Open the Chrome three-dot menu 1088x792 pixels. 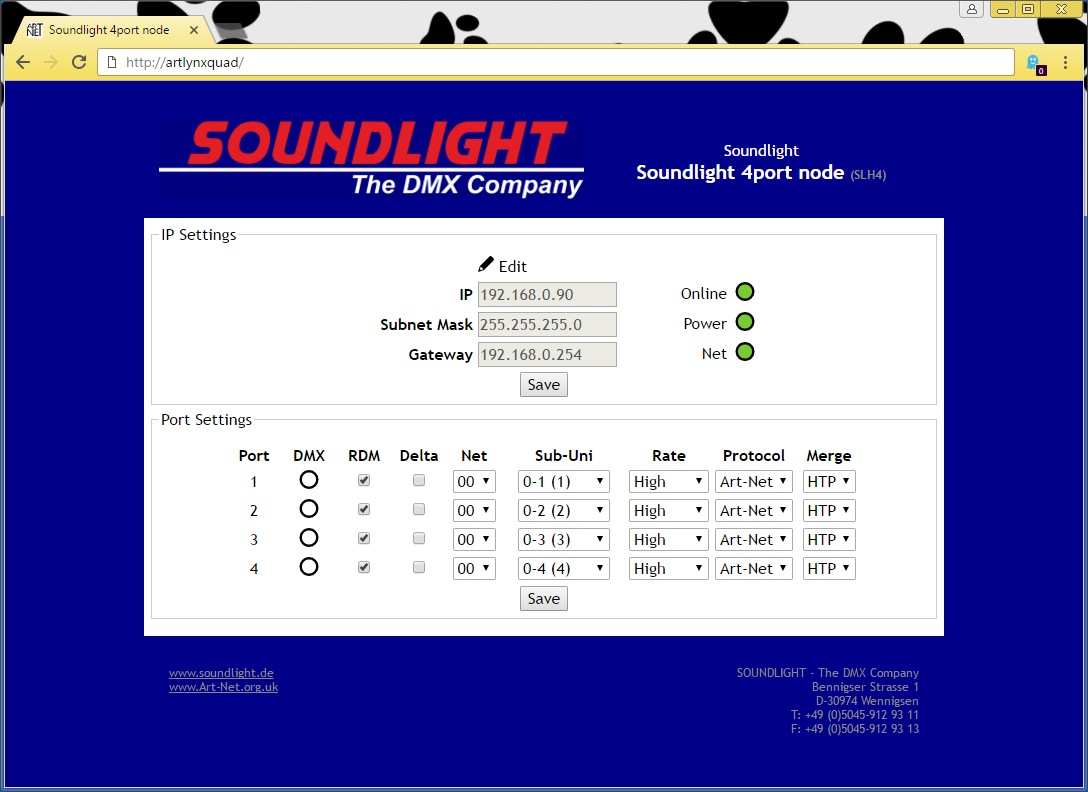[x=1065, y=63]
